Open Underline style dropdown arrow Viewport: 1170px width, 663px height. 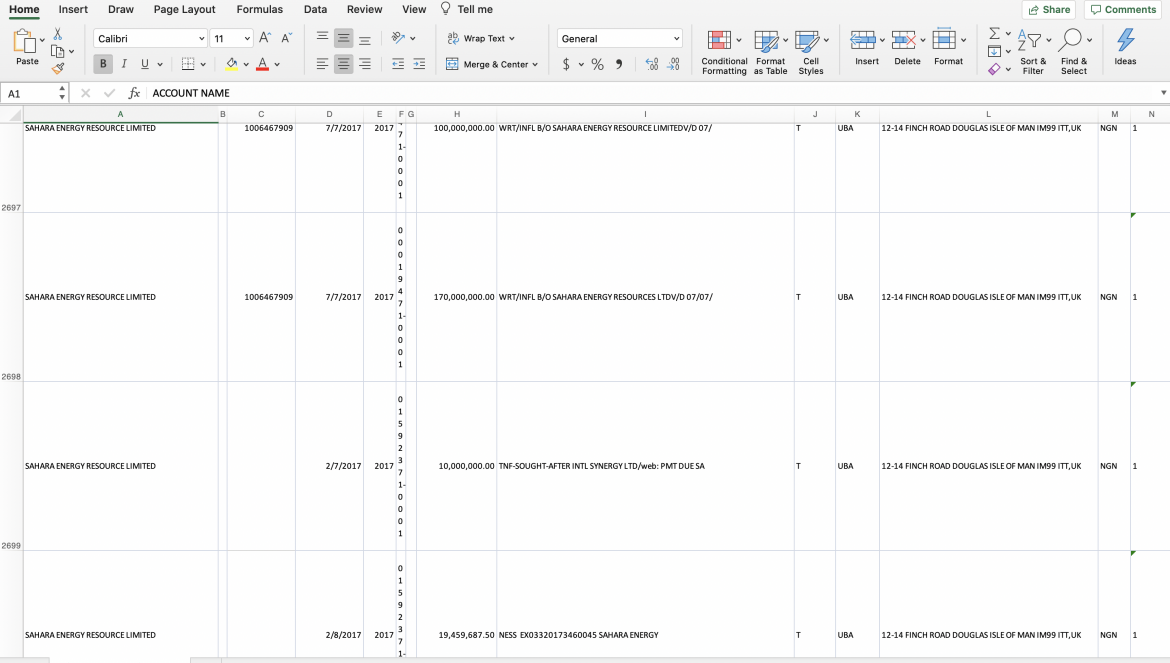pos(160,65)
